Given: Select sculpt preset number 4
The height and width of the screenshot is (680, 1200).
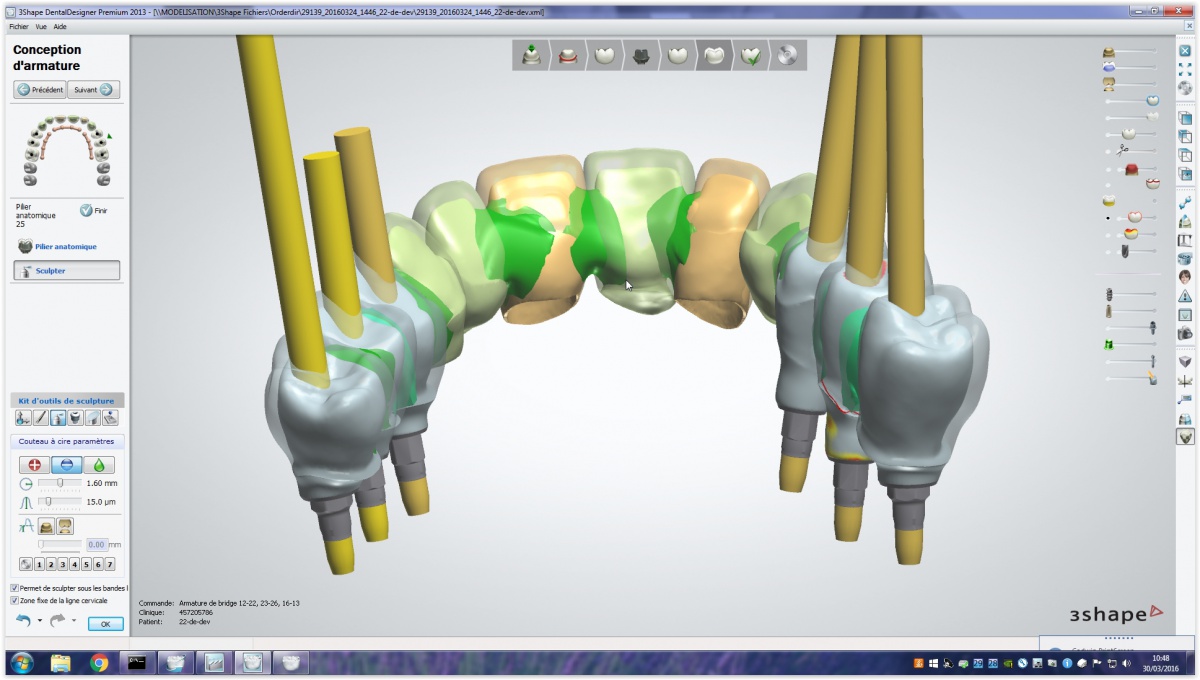Looking at the screenshot, I should coord(73,565).
